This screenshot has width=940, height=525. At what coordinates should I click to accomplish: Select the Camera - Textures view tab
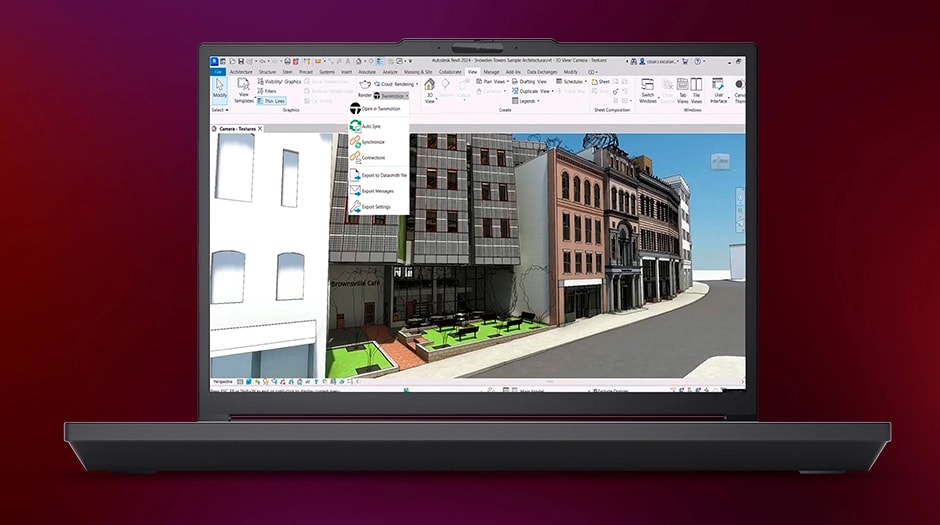coord(237,129)
